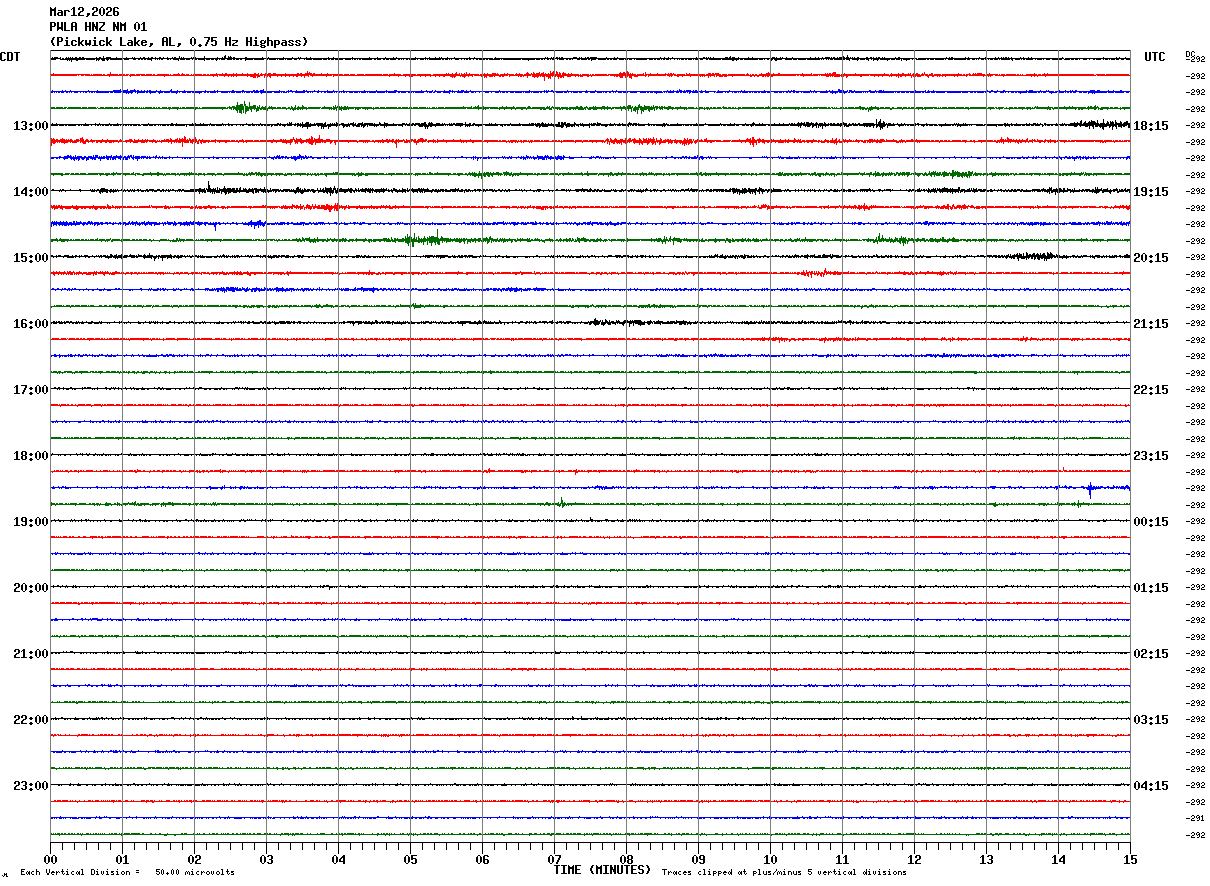Click the blue downward spike on the 18:30 trace
Viewport: 1210px width, 886px height.
(x=1089, y=490)
